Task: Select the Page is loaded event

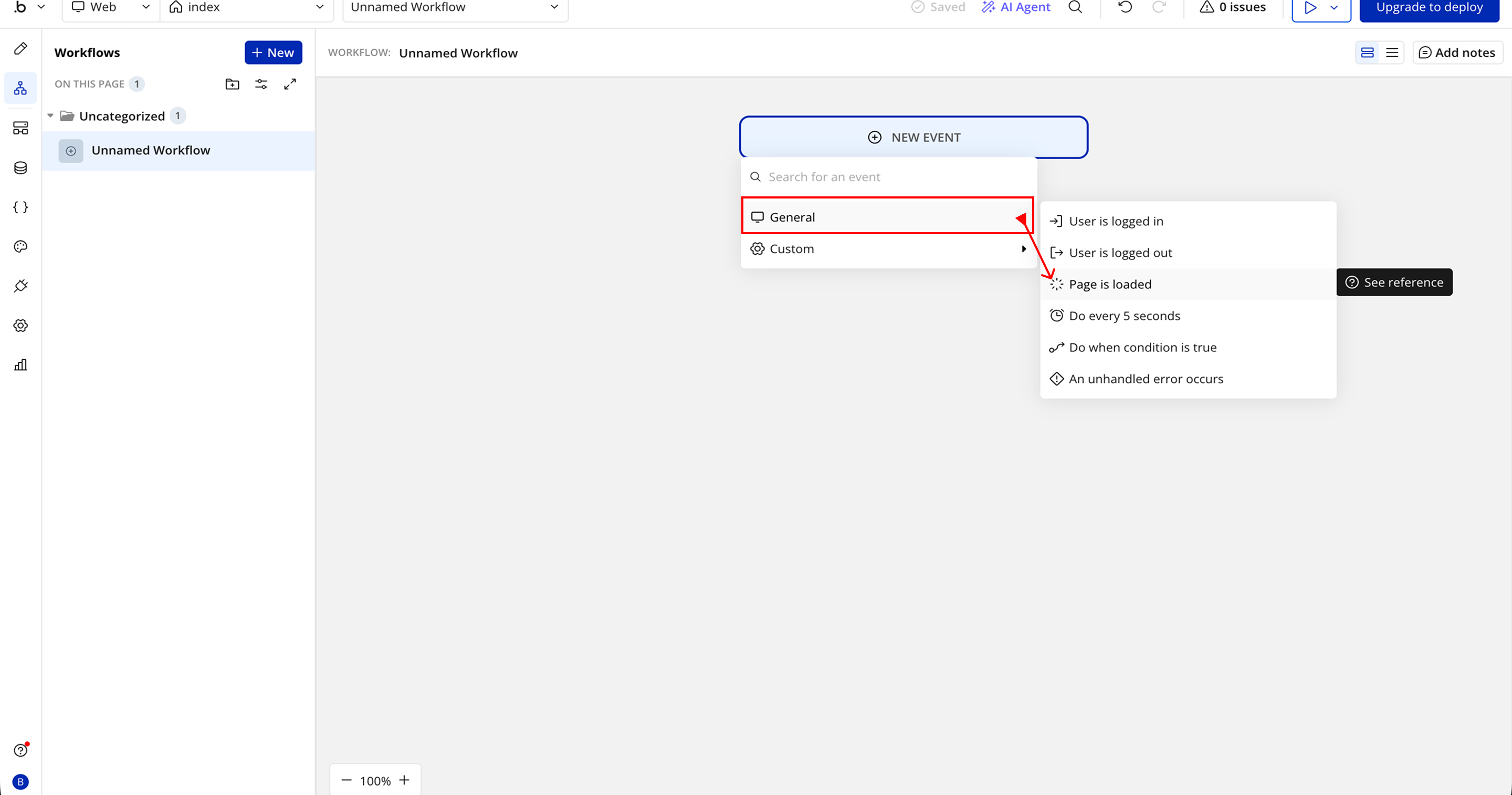Action: point(1110,284)
